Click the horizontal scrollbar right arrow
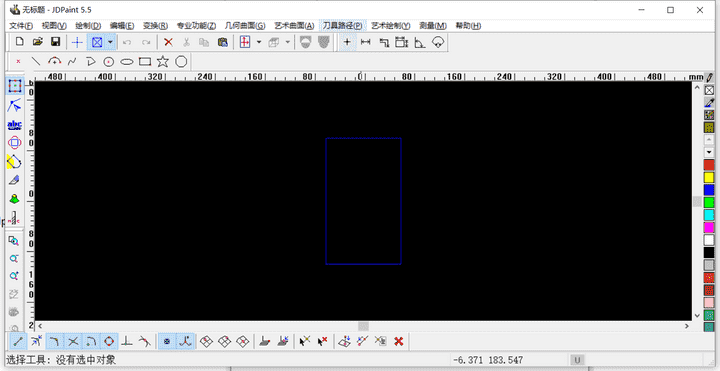 click(x=687, y=326)
